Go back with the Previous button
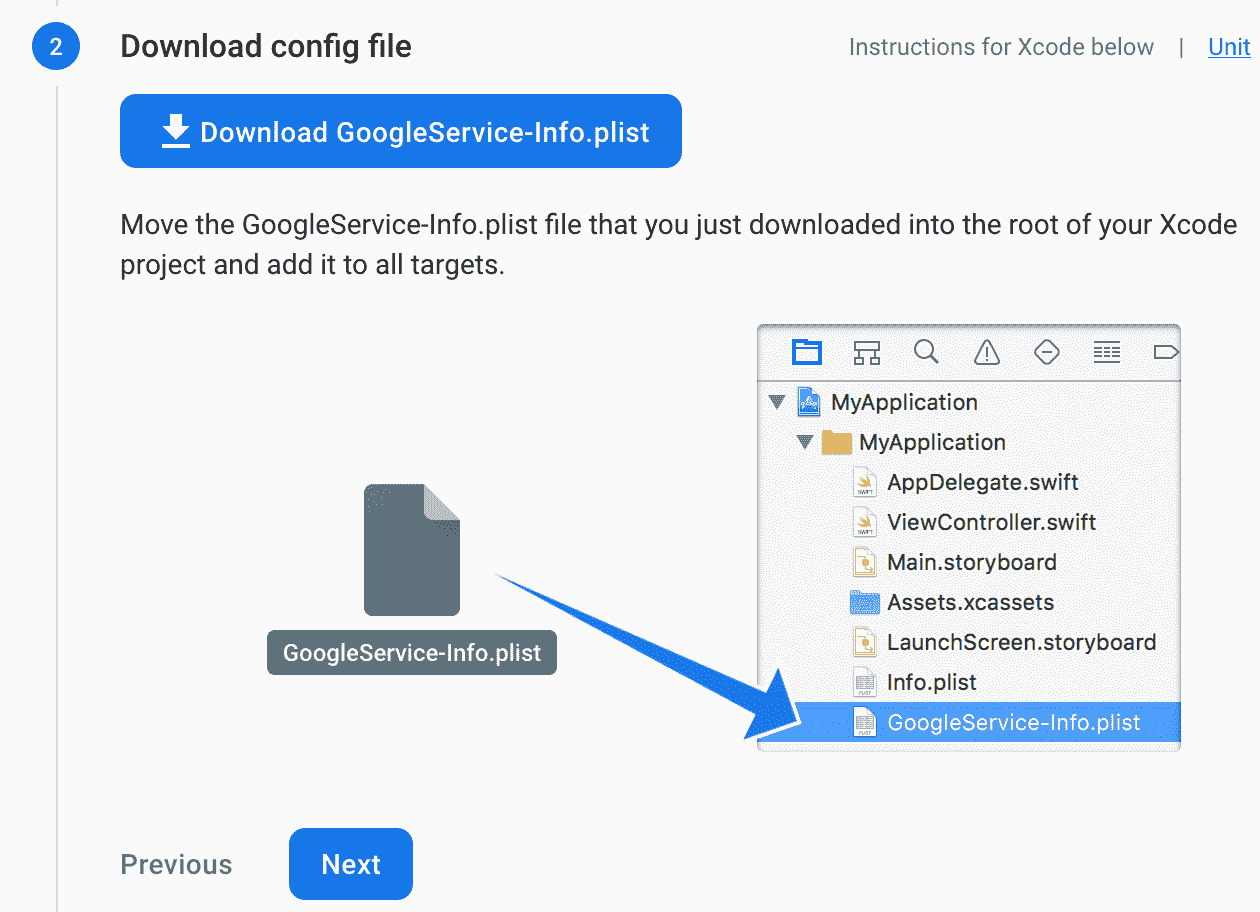1260x912 pixels. [176, 865]
